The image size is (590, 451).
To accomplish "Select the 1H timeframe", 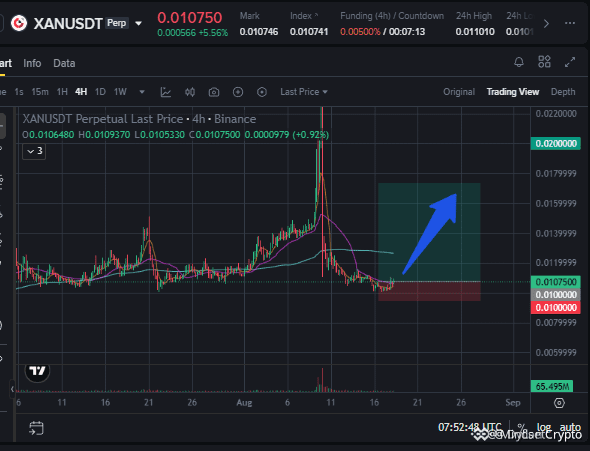I will [x=62, y=92].
